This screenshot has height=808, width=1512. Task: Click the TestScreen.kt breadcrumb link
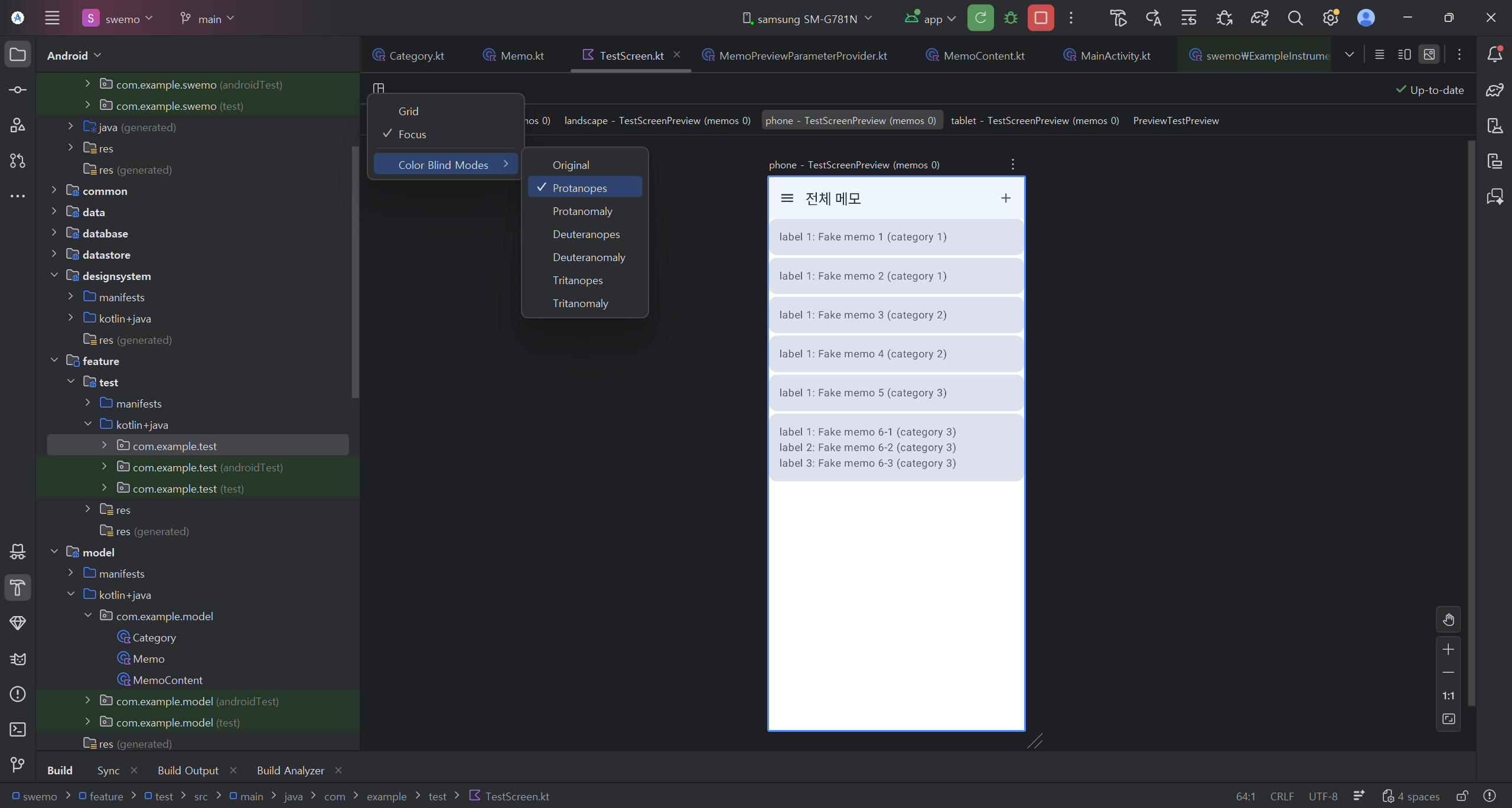tap(517, 796)
